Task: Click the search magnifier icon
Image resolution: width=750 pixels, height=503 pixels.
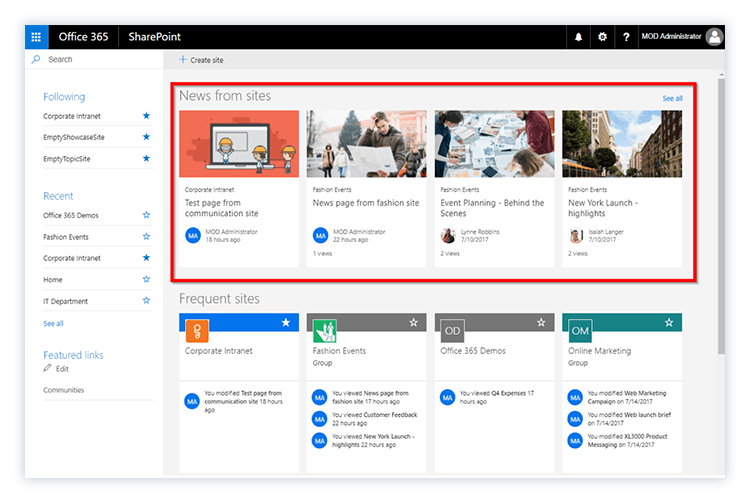Action: coord(36,59)
